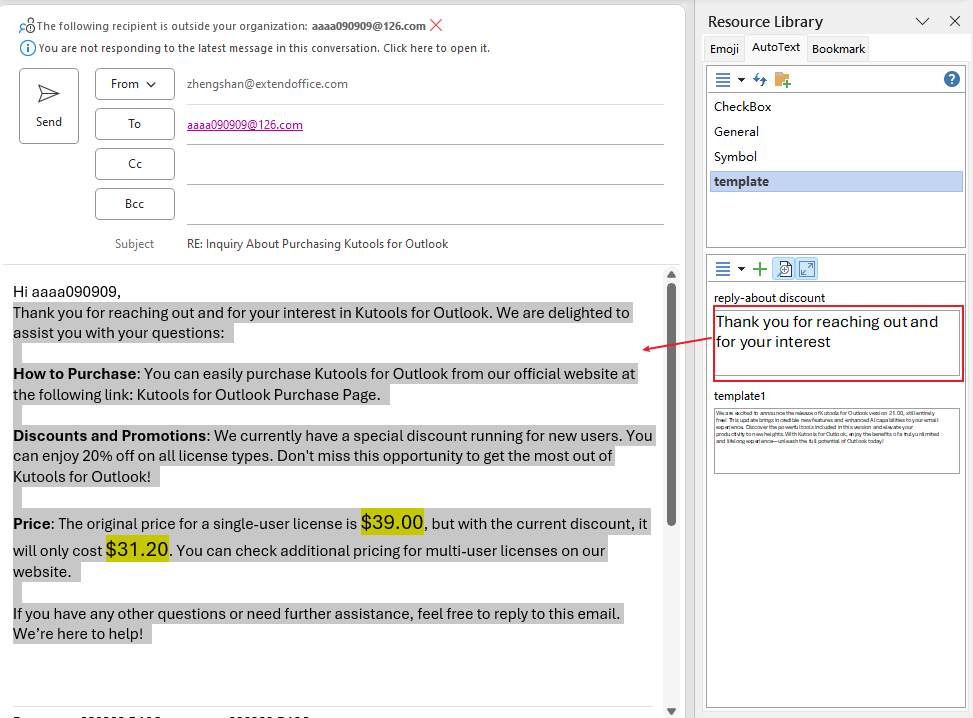
Task: Toggle the expand preview size icon
Action: coord(807,269)
